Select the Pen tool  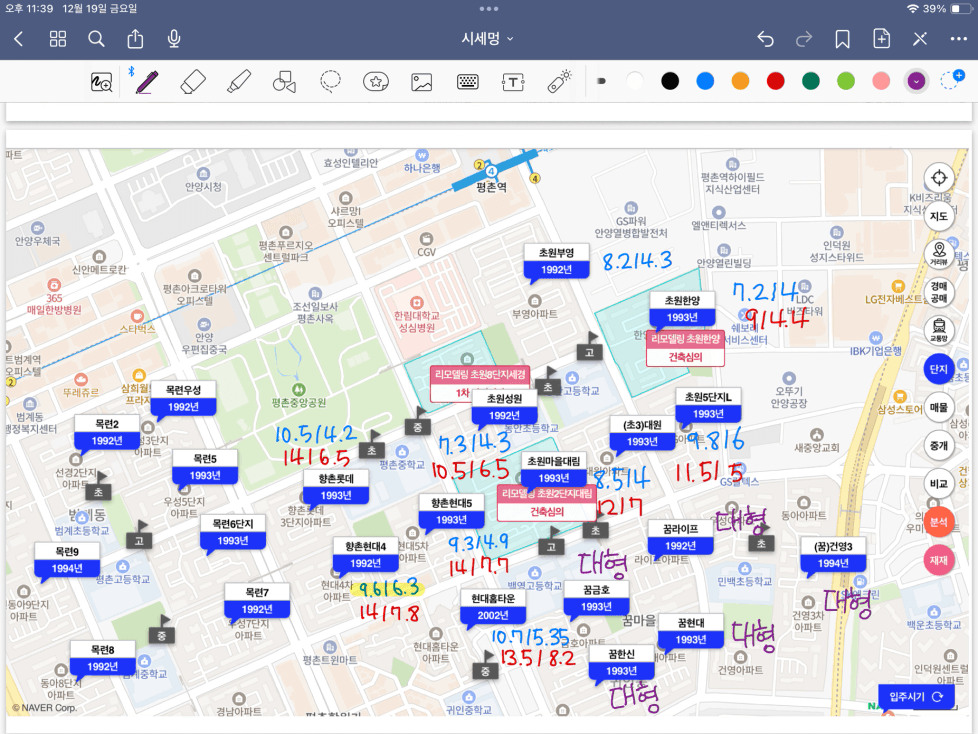tap(147, 82)
